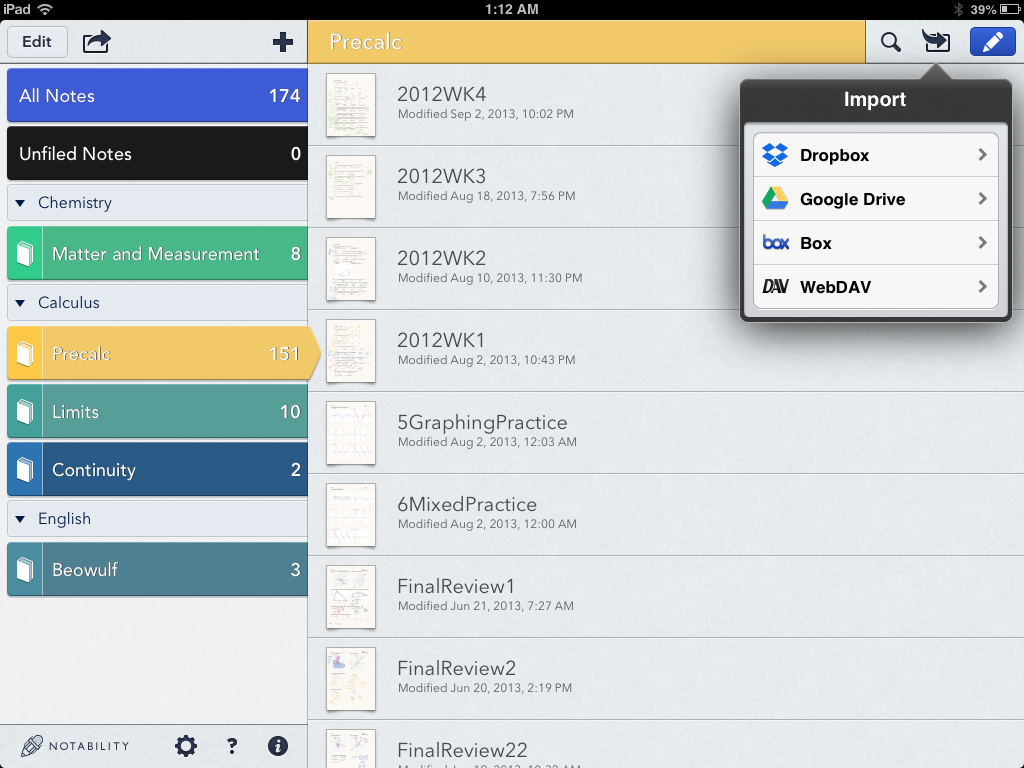Open search with the magnifying glass icon
Viewport: 1024px width, 768px height.
(890, 42)
